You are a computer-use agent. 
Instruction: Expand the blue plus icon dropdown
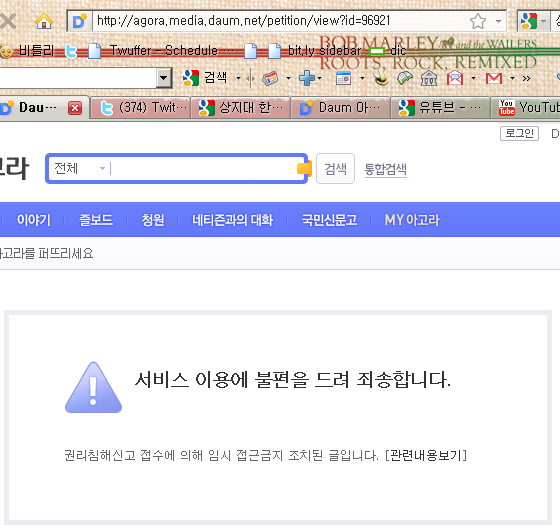[319, 78]
